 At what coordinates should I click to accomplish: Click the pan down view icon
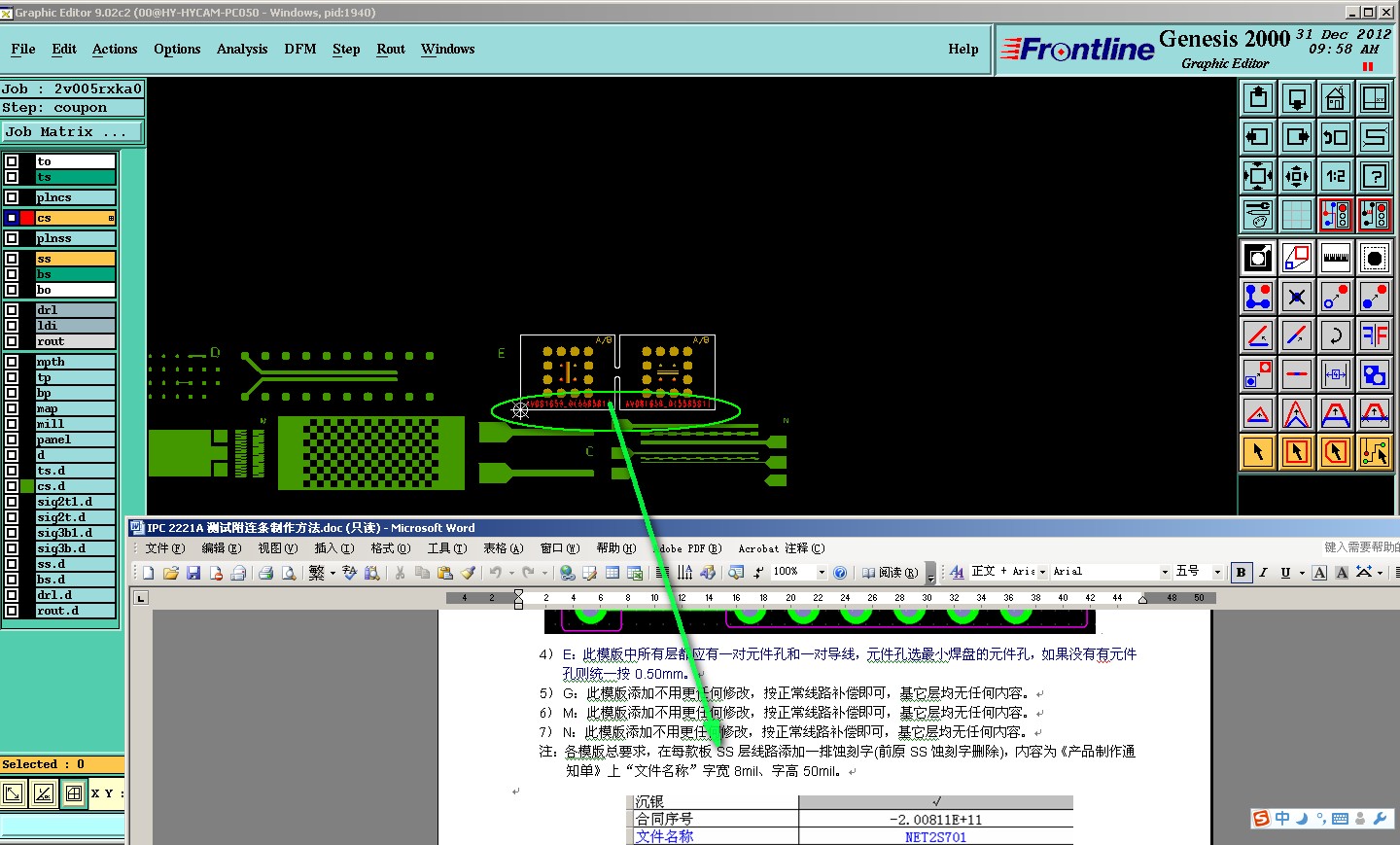[x=1297, y=98]
